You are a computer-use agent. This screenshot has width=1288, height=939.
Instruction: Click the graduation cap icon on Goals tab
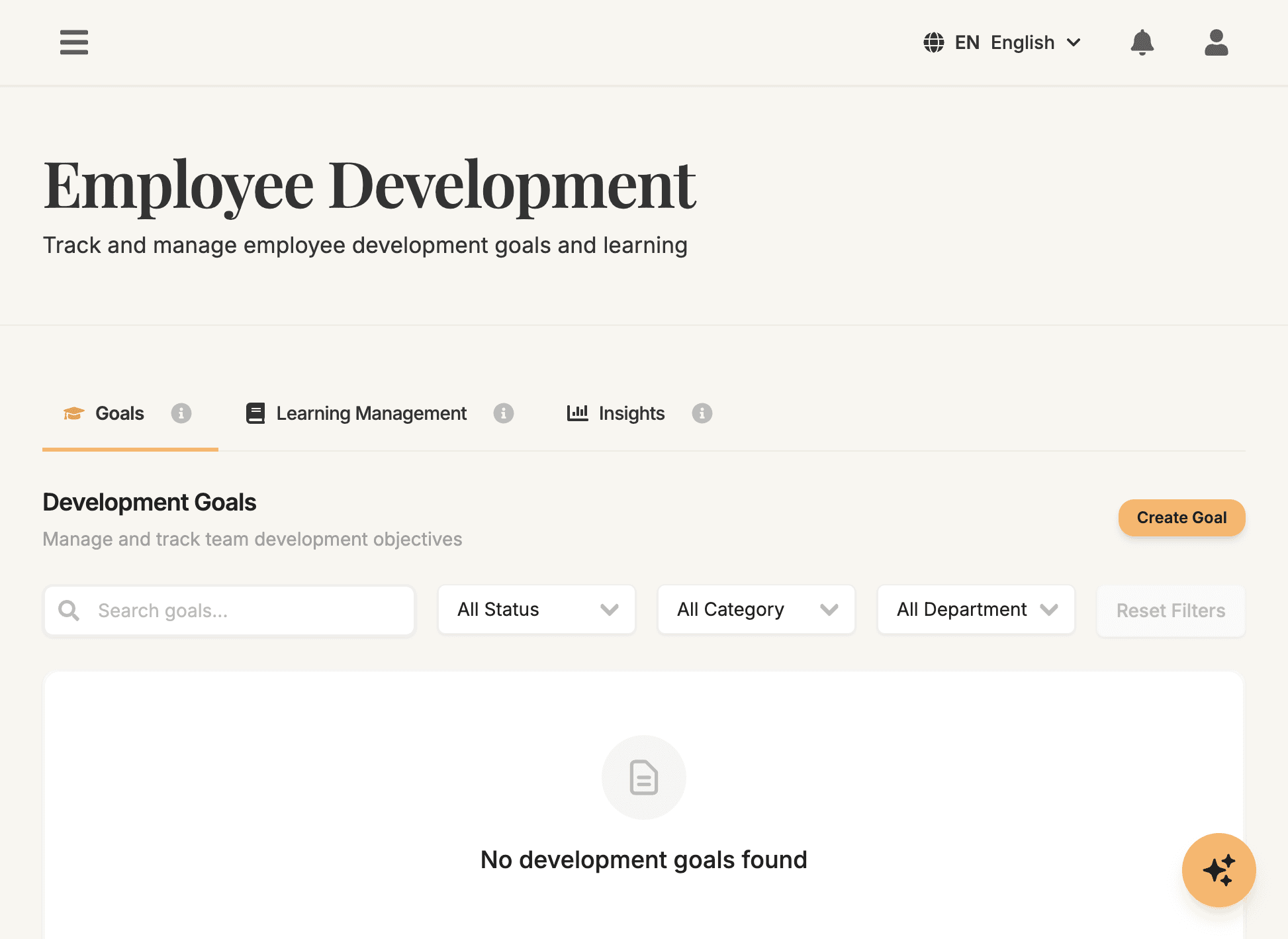coord(73,413)
